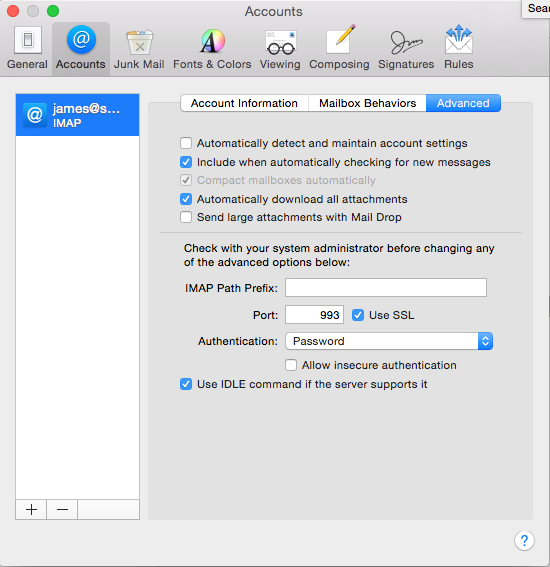
Task: Toggle the Use SSL checkbox
Action: point(358,315)
